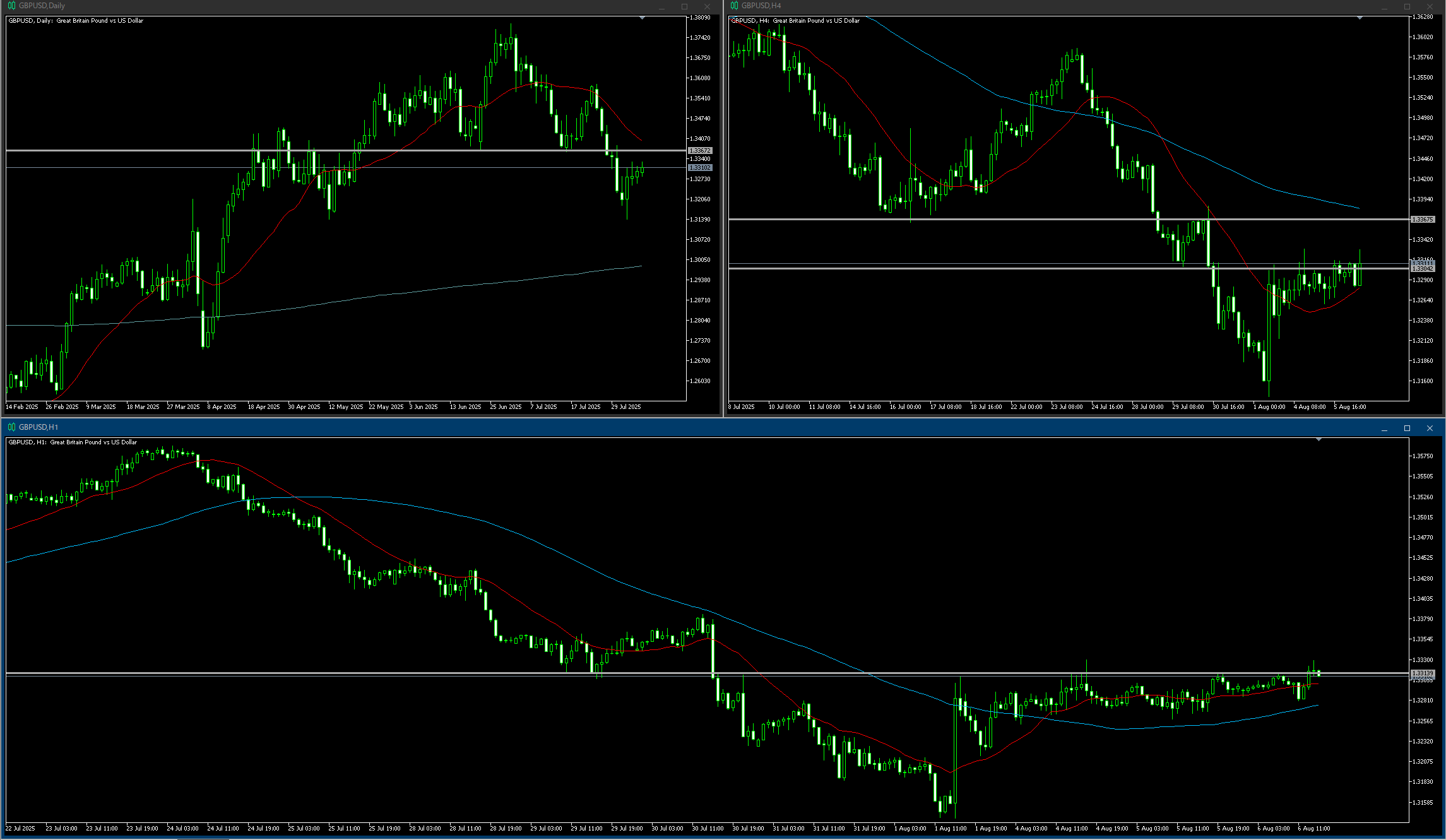Select the 1.33672 horizontal line label on Daily chart
Viewport: 1446px width, 840px height.
(x=700, y=151)
